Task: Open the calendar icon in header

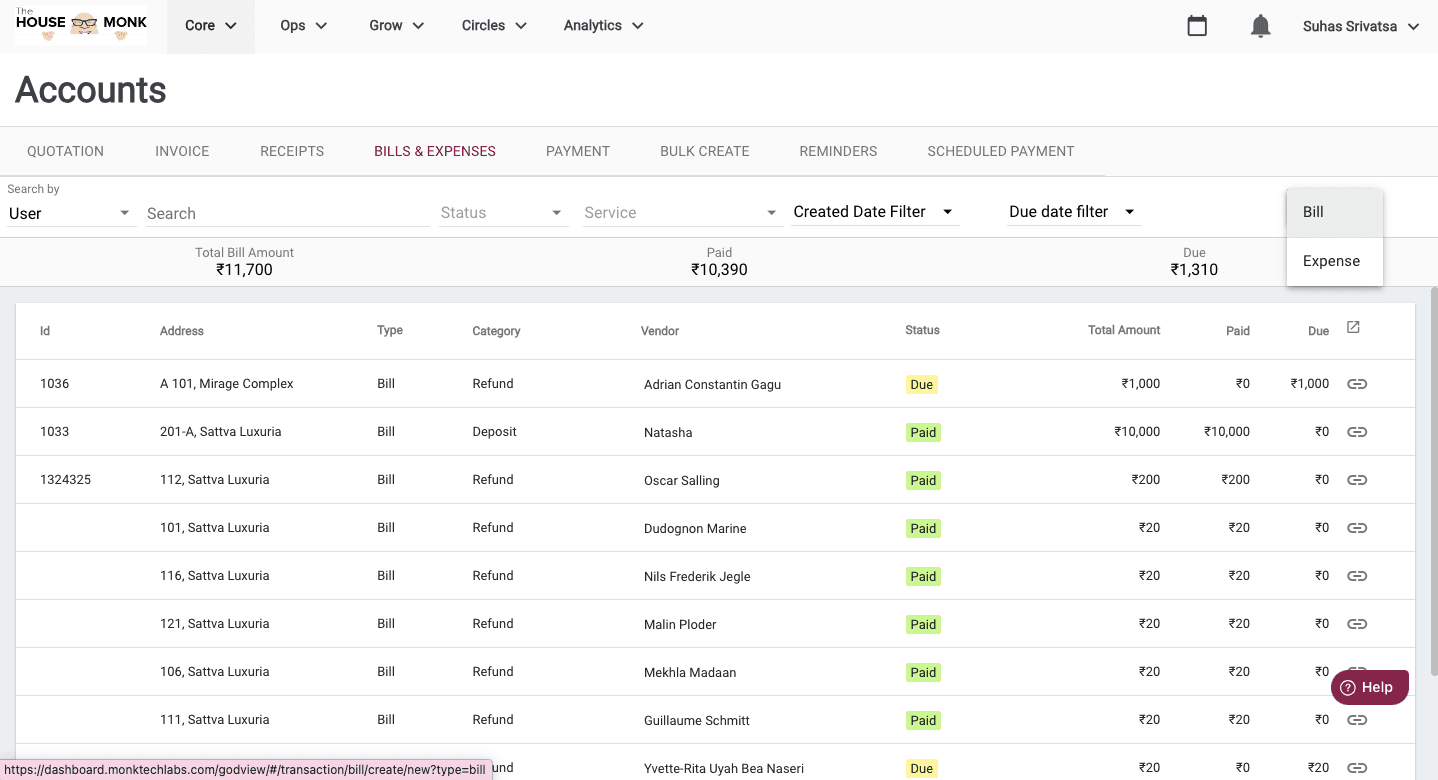Action: (x=1197, y=26)
